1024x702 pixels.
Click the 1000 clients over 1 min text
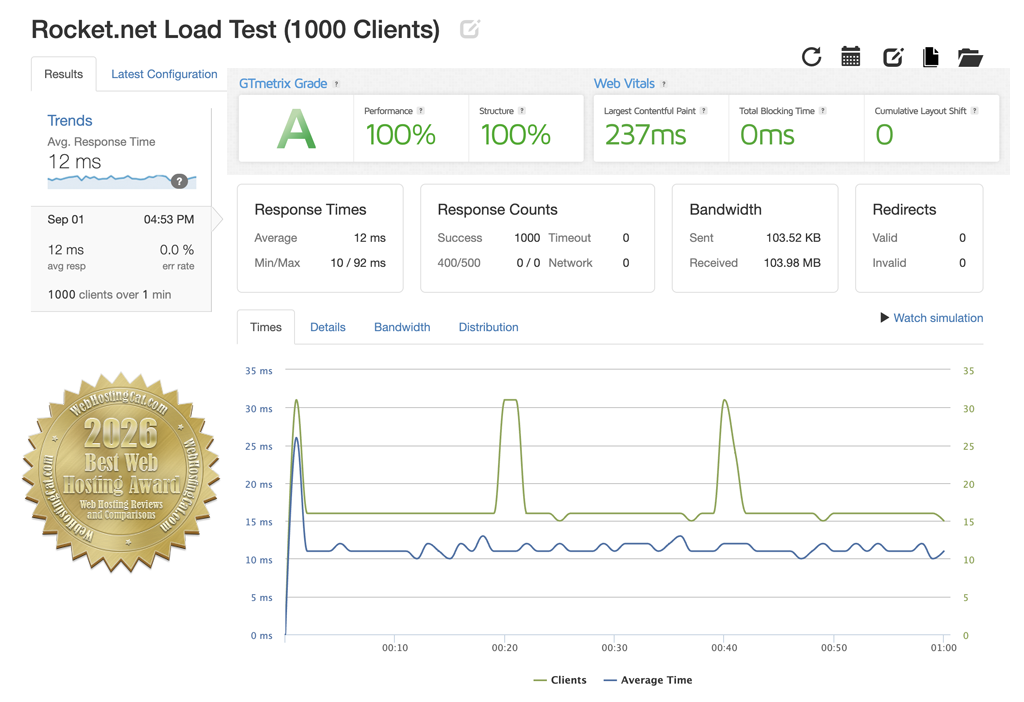click(x=109, y=295)
